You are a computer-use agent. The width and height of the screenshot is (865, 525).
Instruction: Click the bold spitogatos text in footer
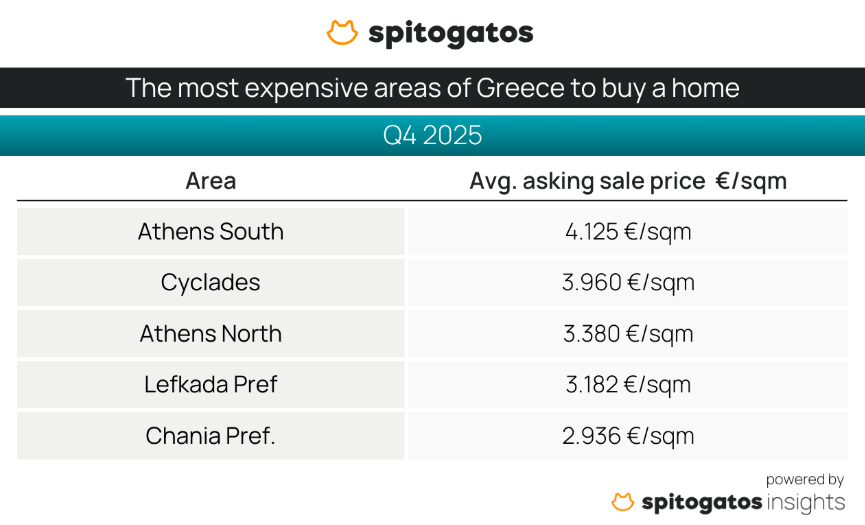[699, 502]
